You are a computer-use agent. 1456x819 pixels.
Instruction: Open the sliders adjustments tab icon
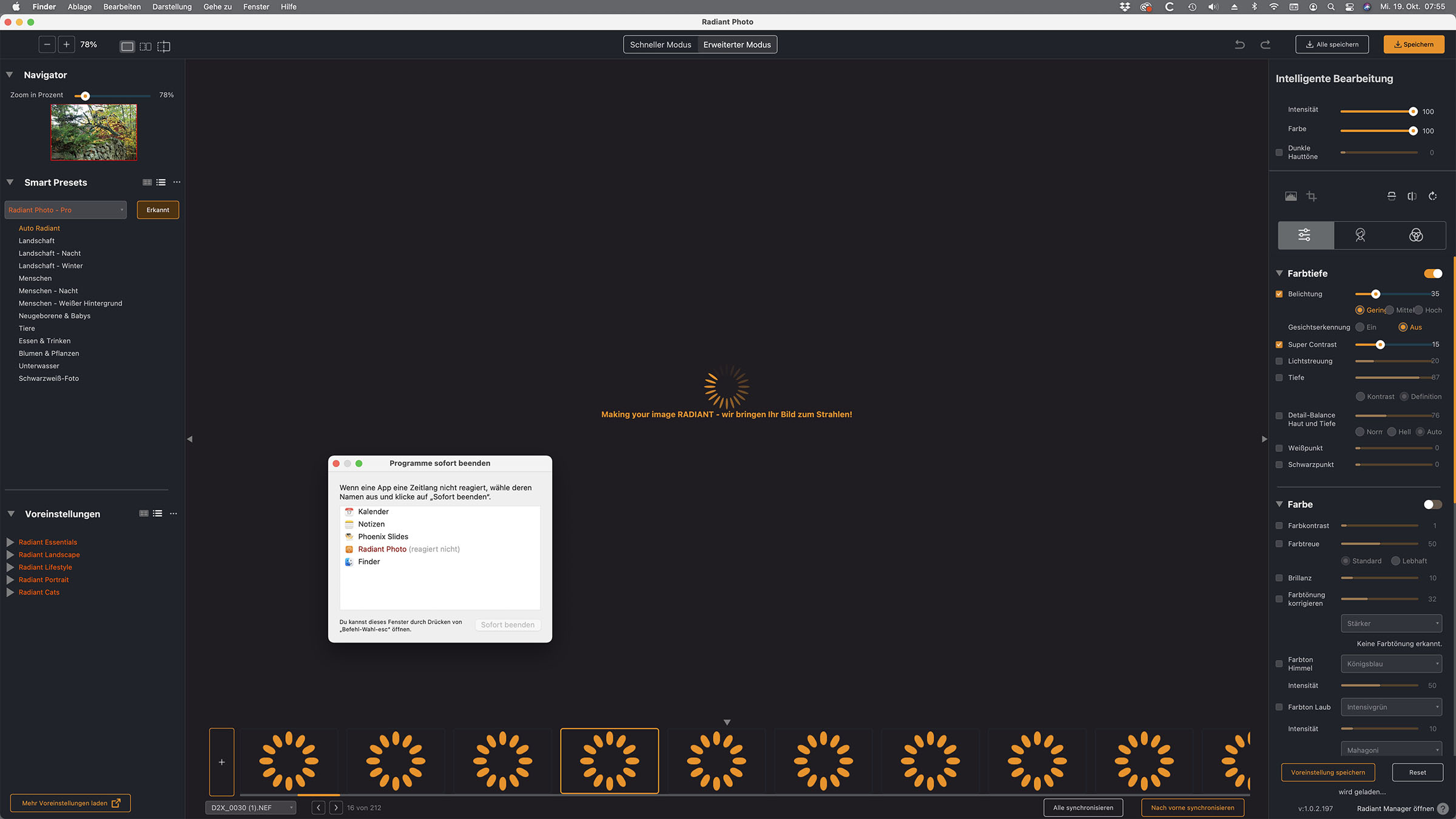(1305, 235)
